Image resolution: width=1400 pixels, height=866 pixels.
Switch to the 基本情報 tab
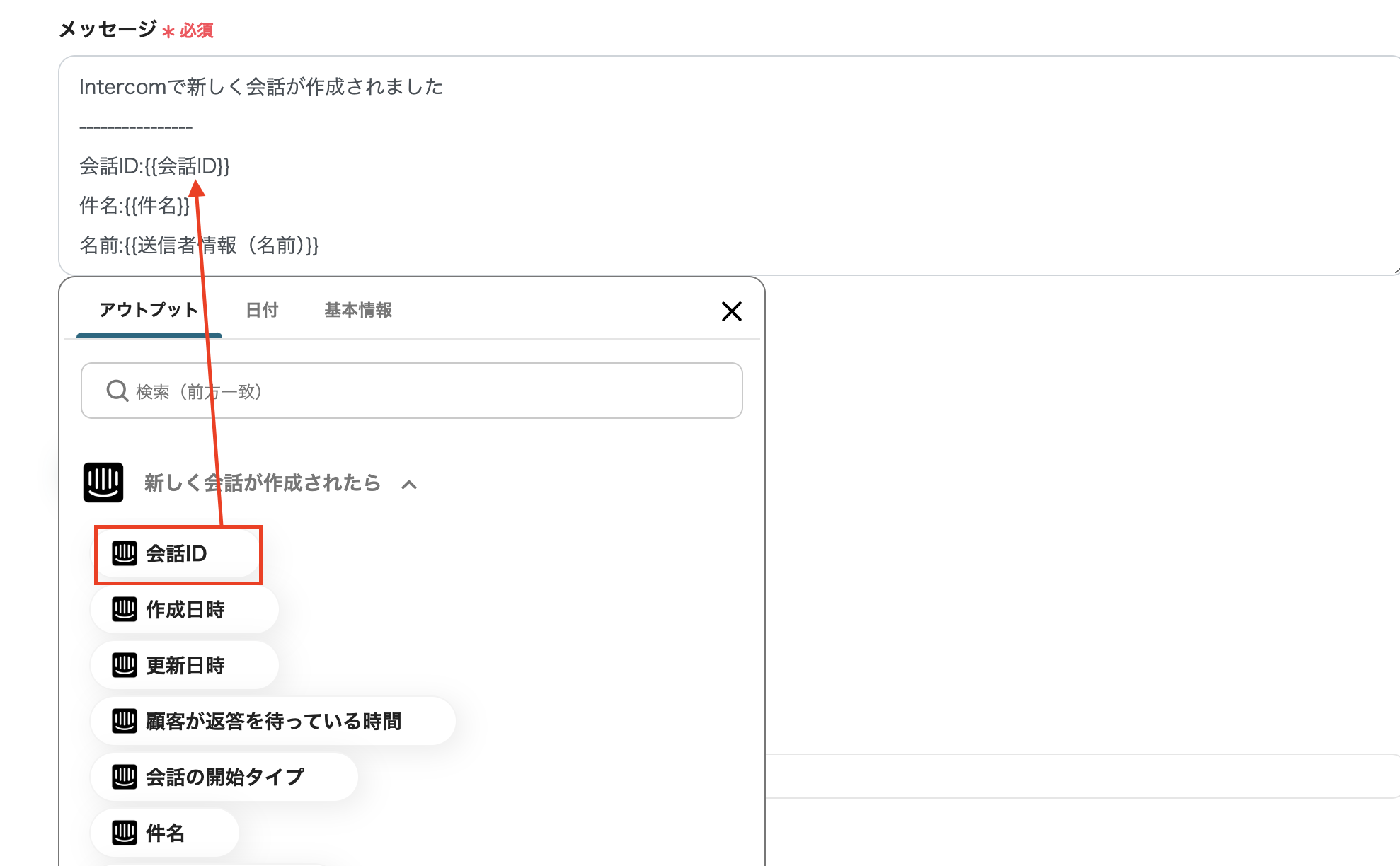(x=358, y=310)
